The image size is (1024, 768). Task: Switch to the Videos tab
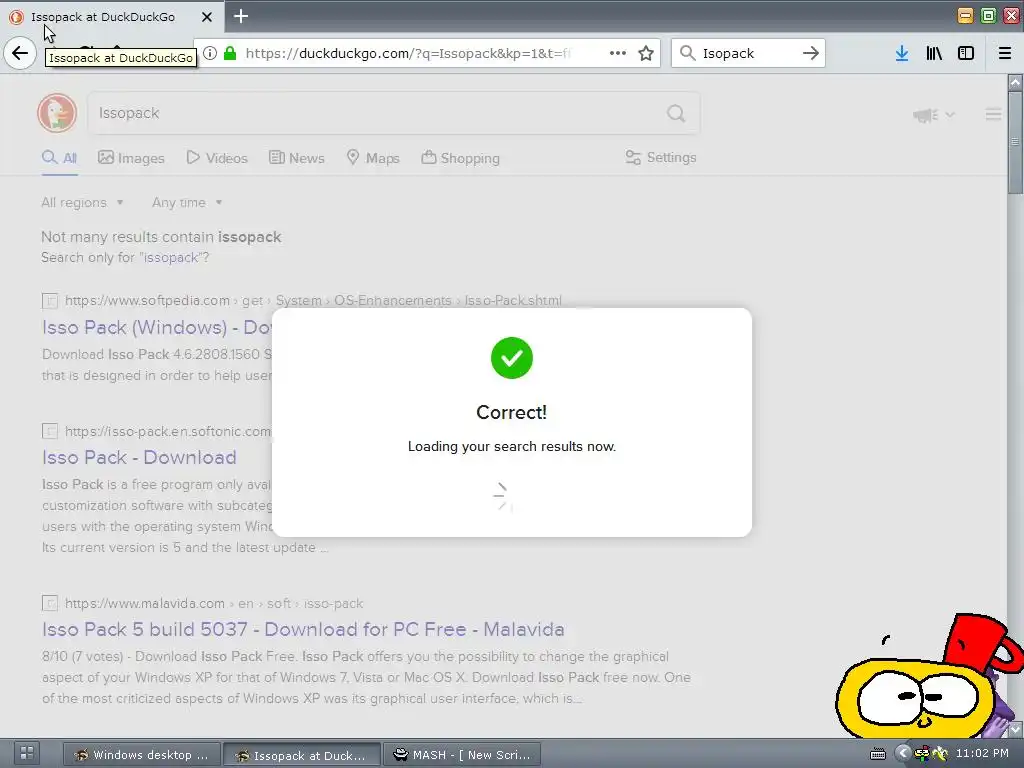[x=217, y=158]
